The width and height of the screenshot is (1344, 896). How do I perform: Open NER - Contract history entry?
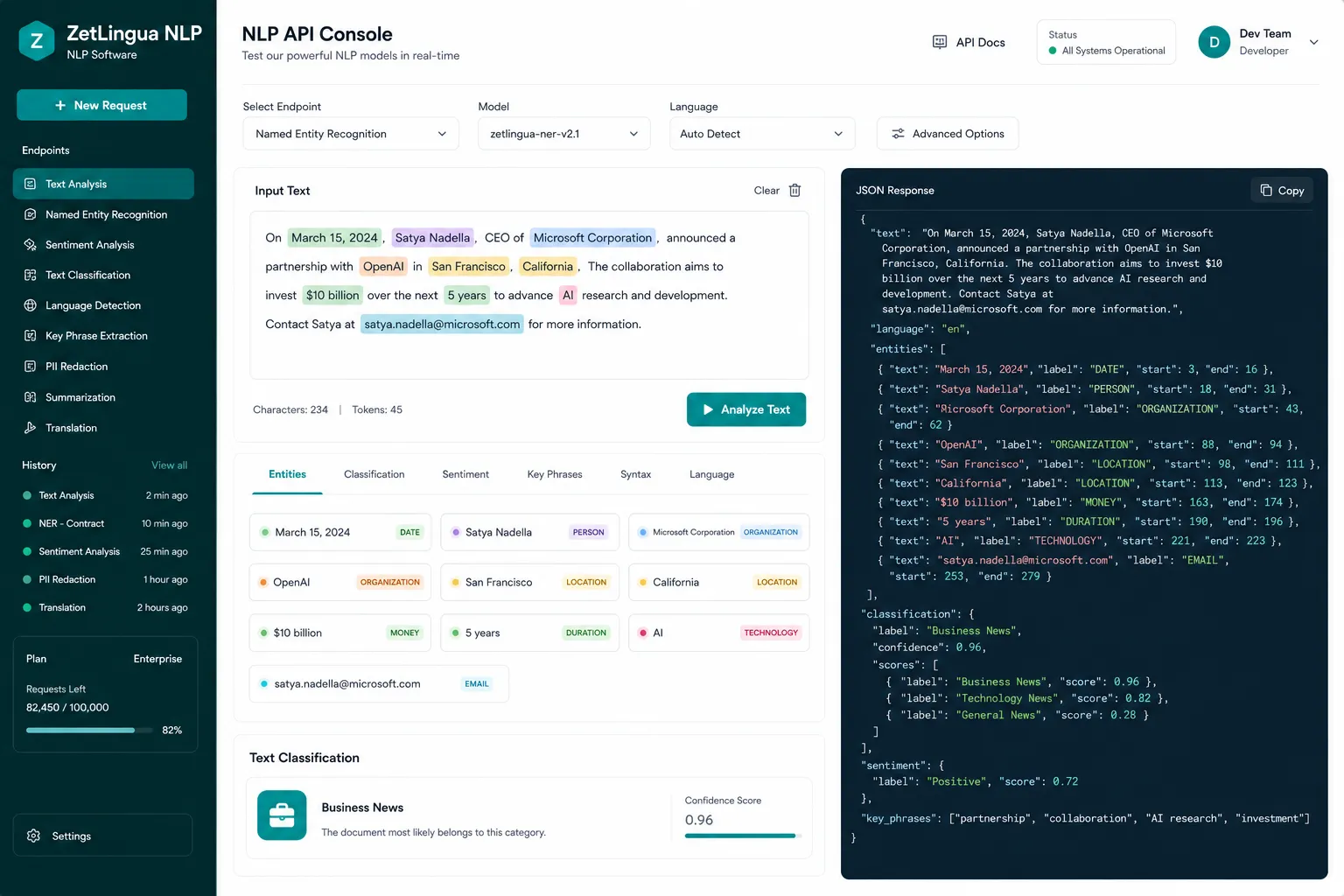pyautogui.click(x=105, y=523)
